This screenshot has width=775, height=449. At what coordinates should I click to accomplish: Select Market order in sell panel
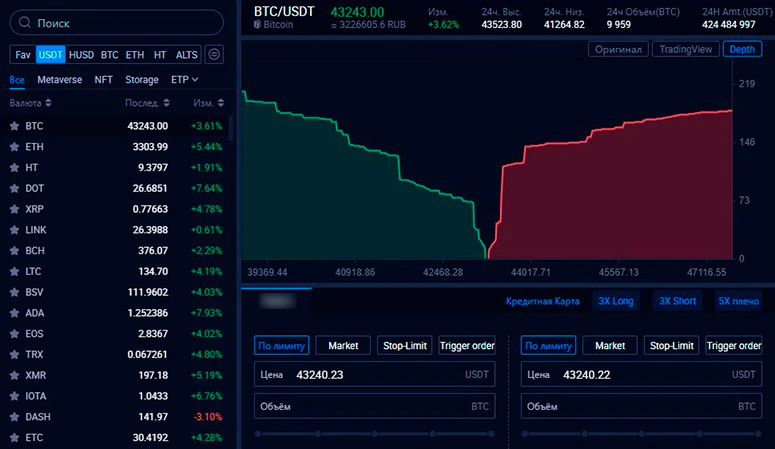click(610, 346)
